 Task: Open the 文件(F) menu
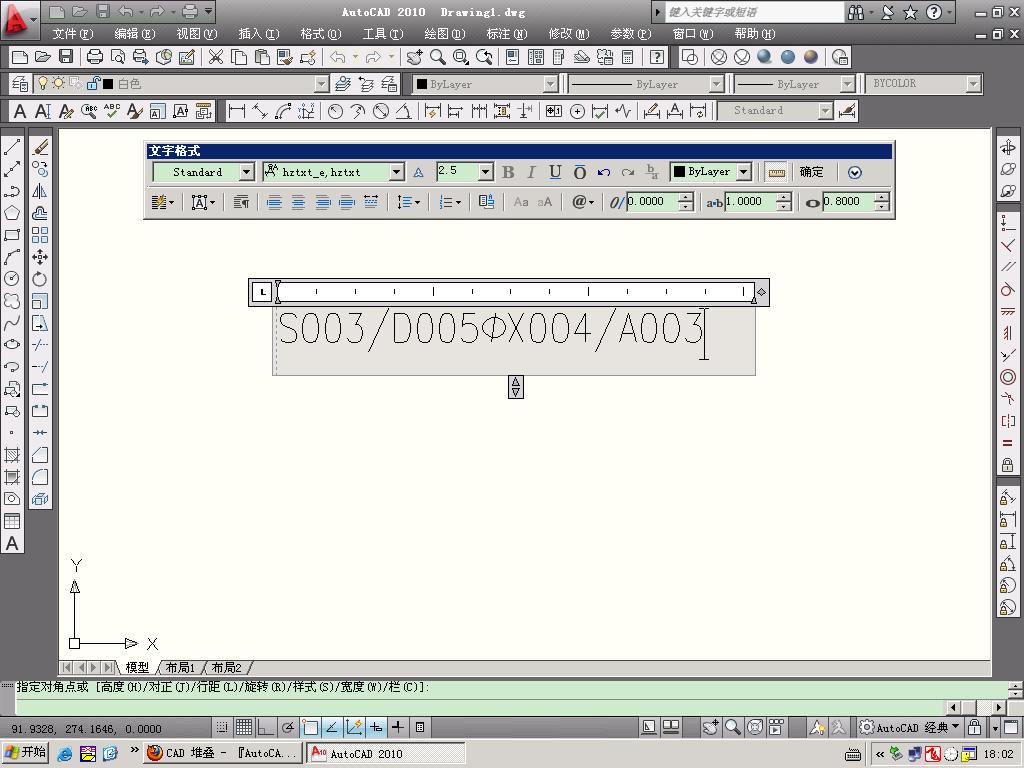pyautogui.click(x=72, y=33)
